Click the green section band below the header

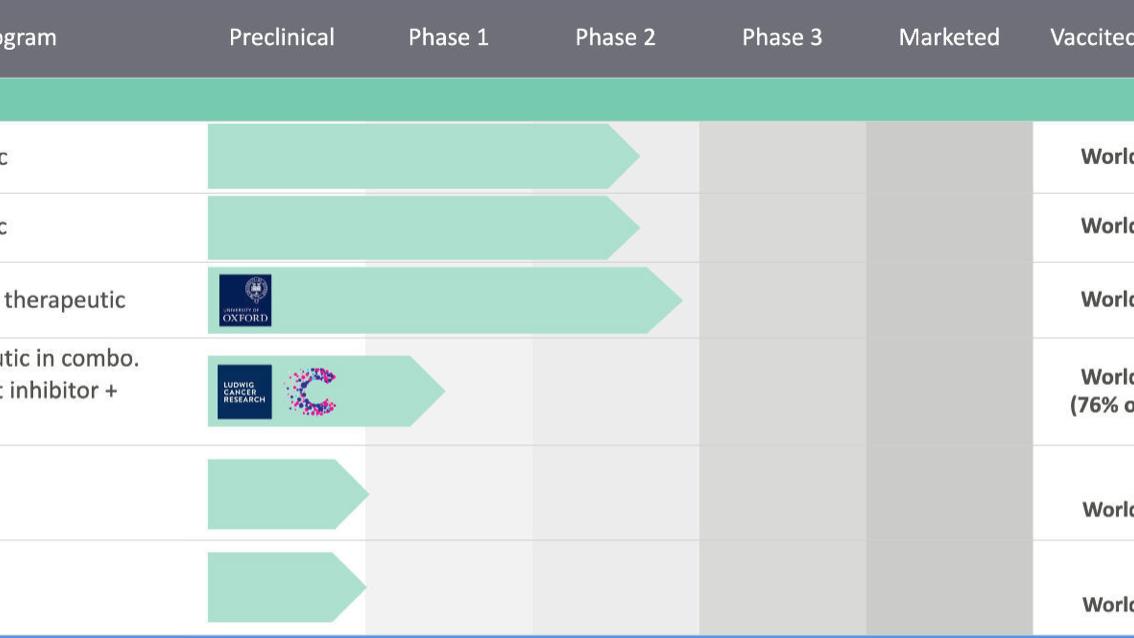click(567, 100)
